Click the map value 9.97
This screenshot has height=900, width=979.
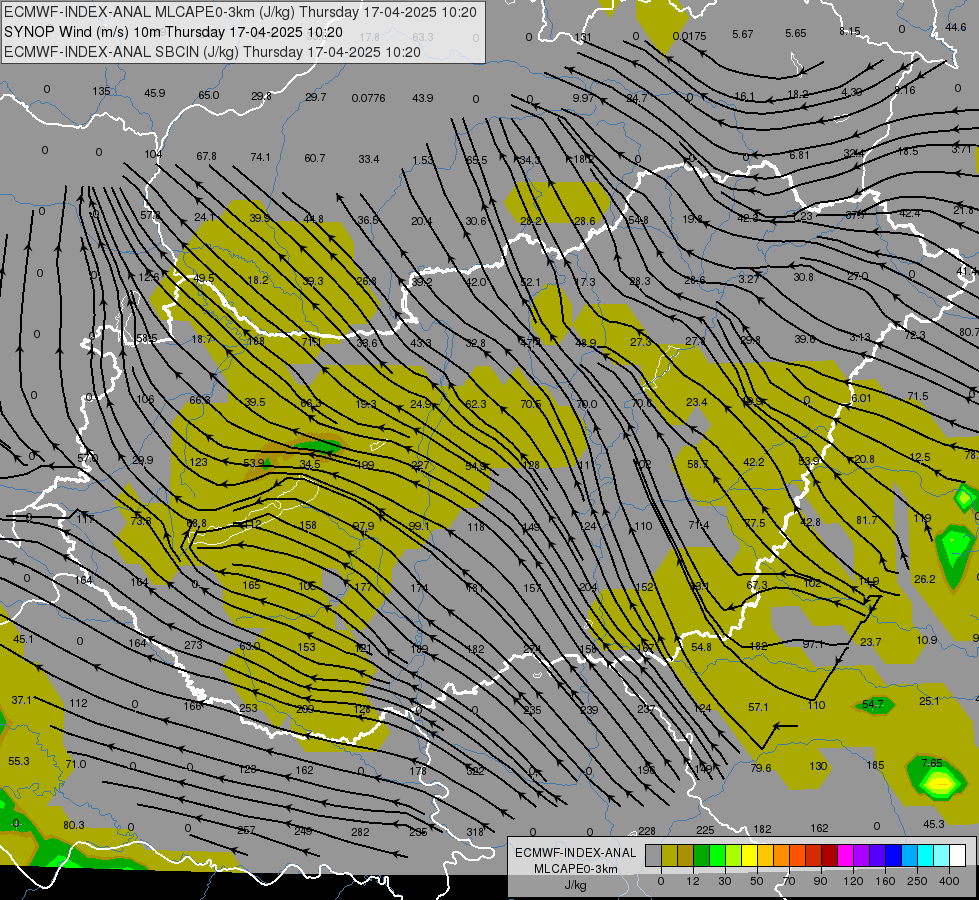pos(584,98)
